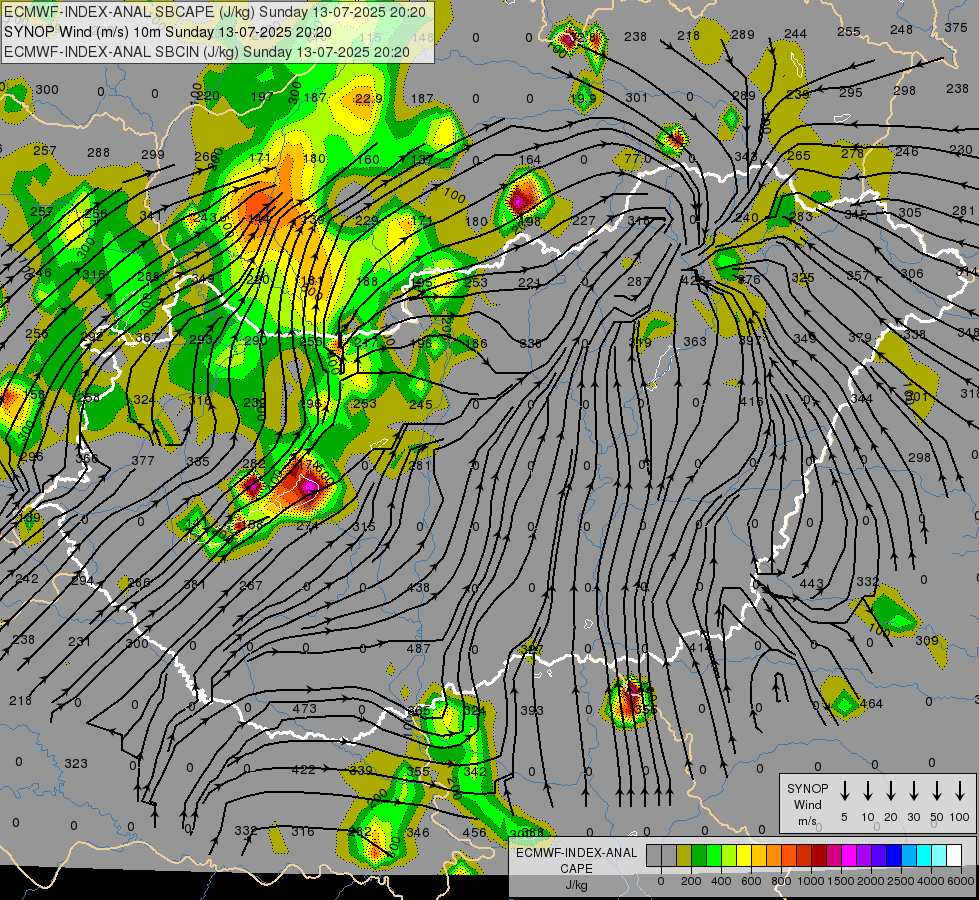979x900 pixels.
Task: Click the 473 value on the map
Action: click(x=305, y=708)
